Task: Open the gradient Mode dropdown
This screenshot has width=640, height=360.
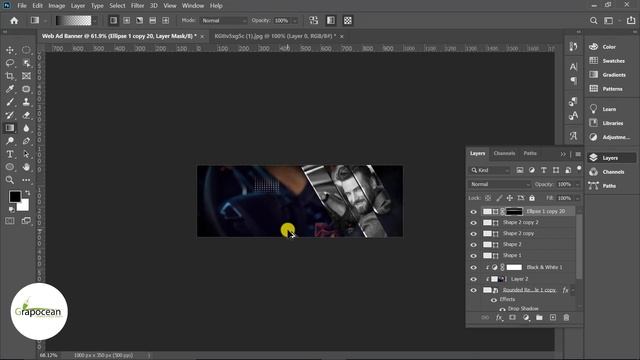Action: [x=224, y=20]
